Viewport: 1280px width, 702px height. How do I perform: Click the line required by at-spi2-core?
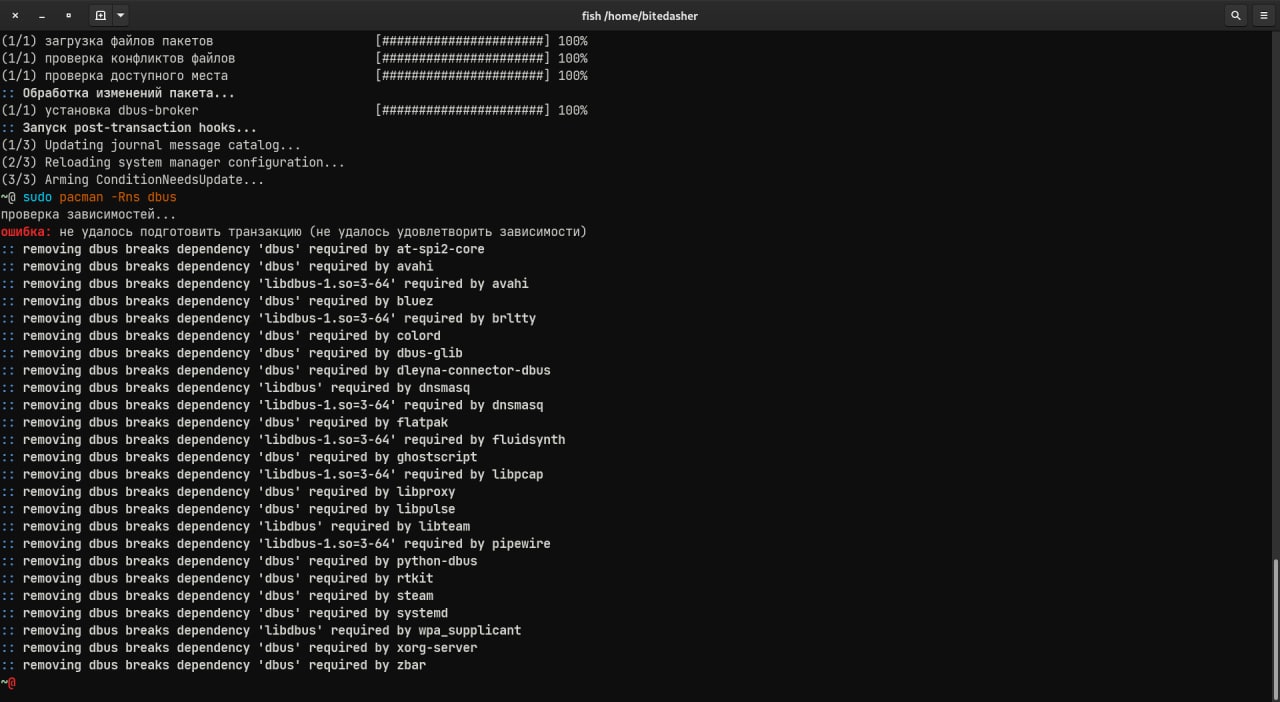click(242, 249)
